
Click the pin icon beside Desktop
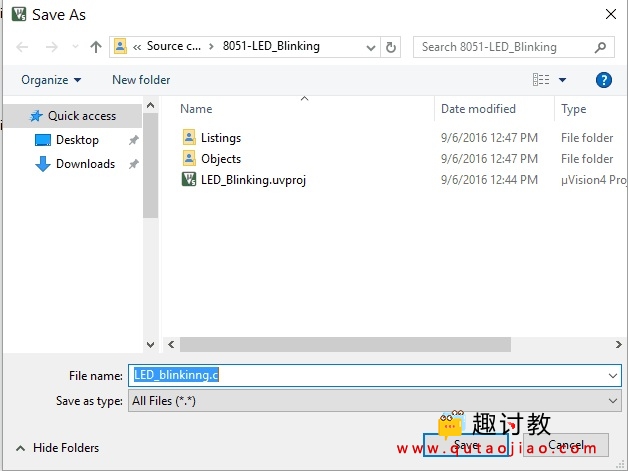pyautogui.click(x=133, y=140)
